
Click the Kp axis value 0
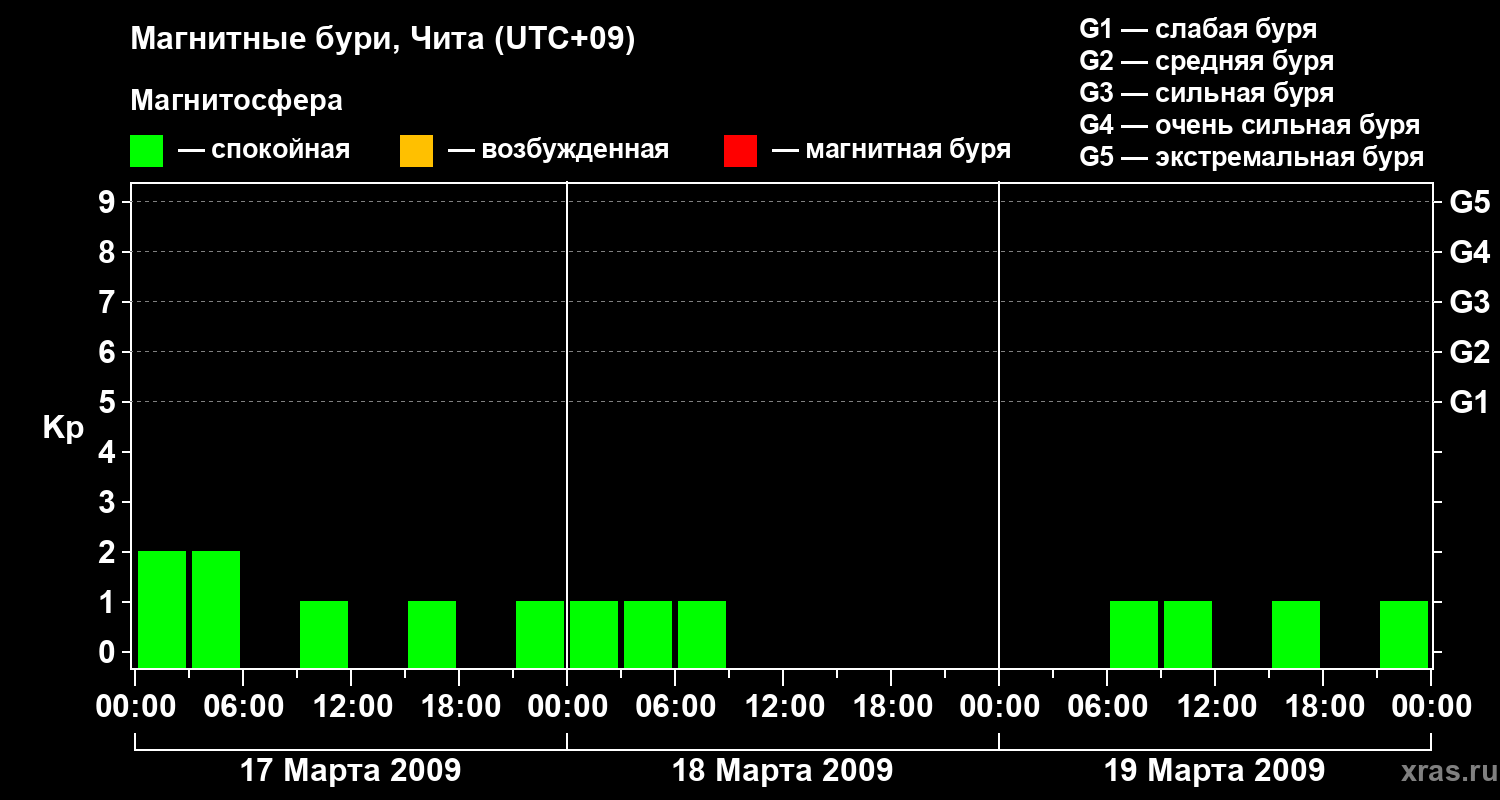(x=109, y=653)
